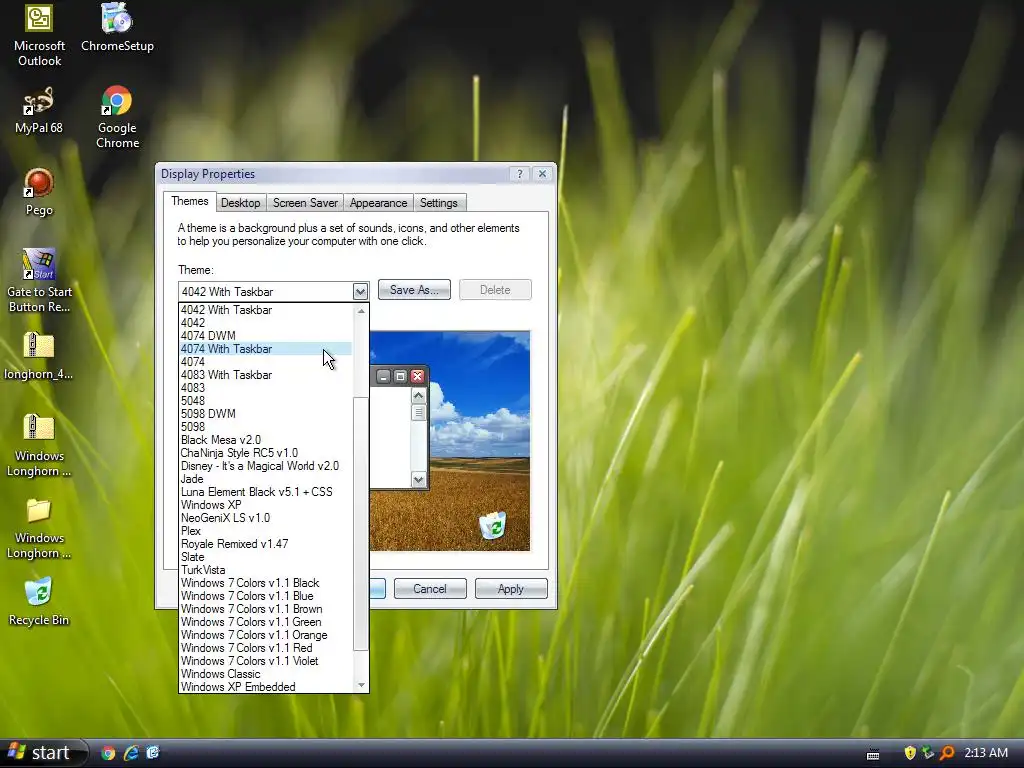
Task: Click the Theme combo box field
Action: [x=274, y=291]
